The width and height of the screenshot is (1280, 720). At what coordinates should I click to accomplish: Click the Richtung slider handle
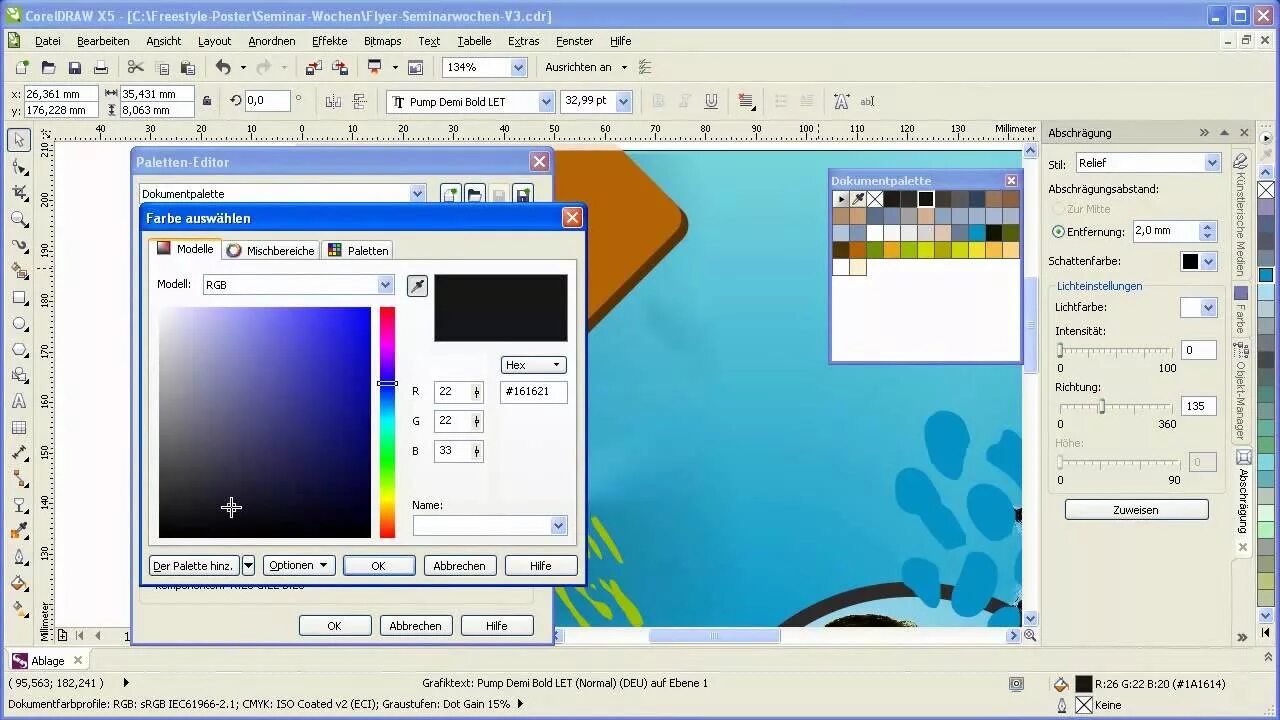pos(1102,406)
